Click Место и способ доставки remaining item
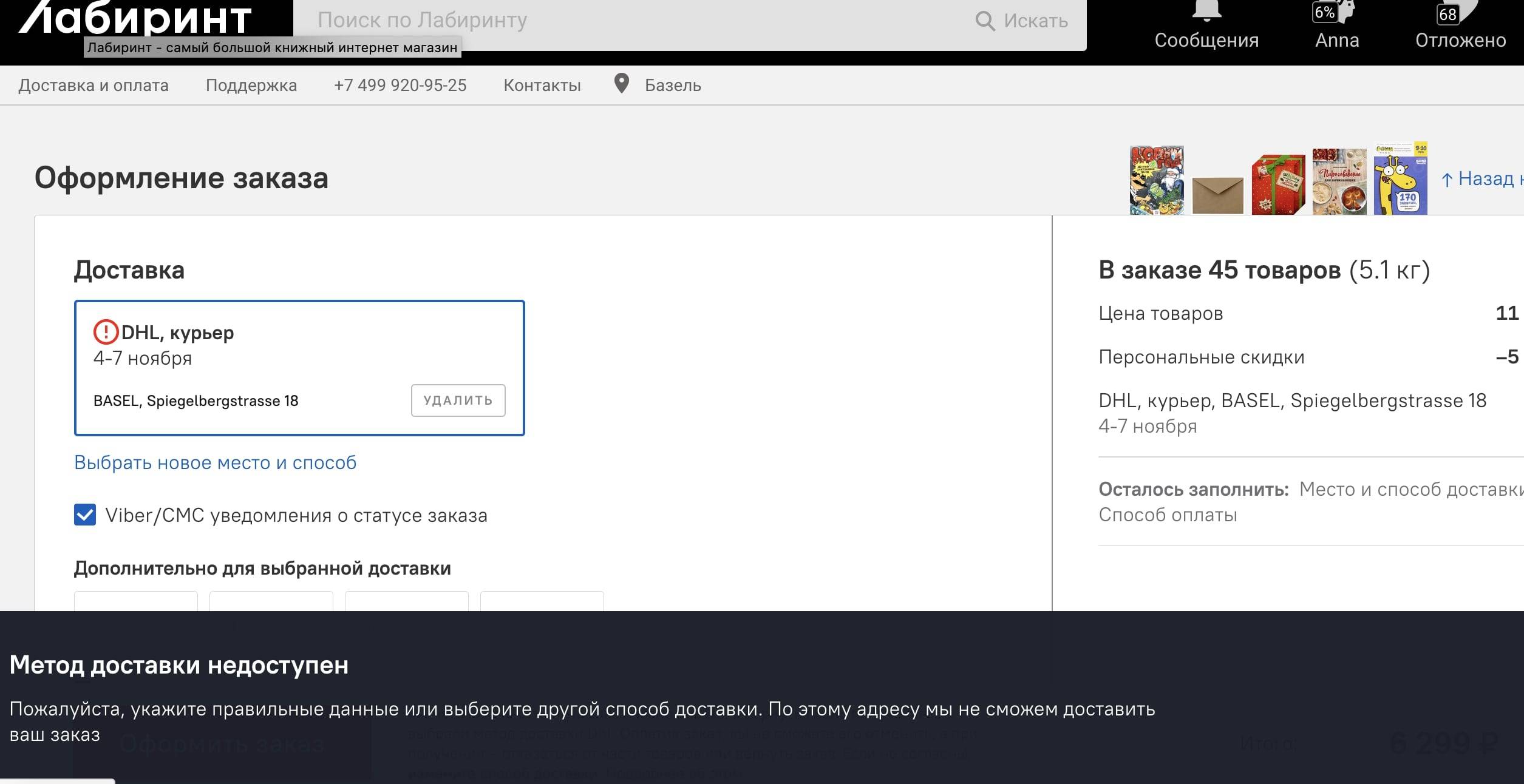Viewport: 1524px width, 784px height. pyautogui.click(x=1411, y=489)
